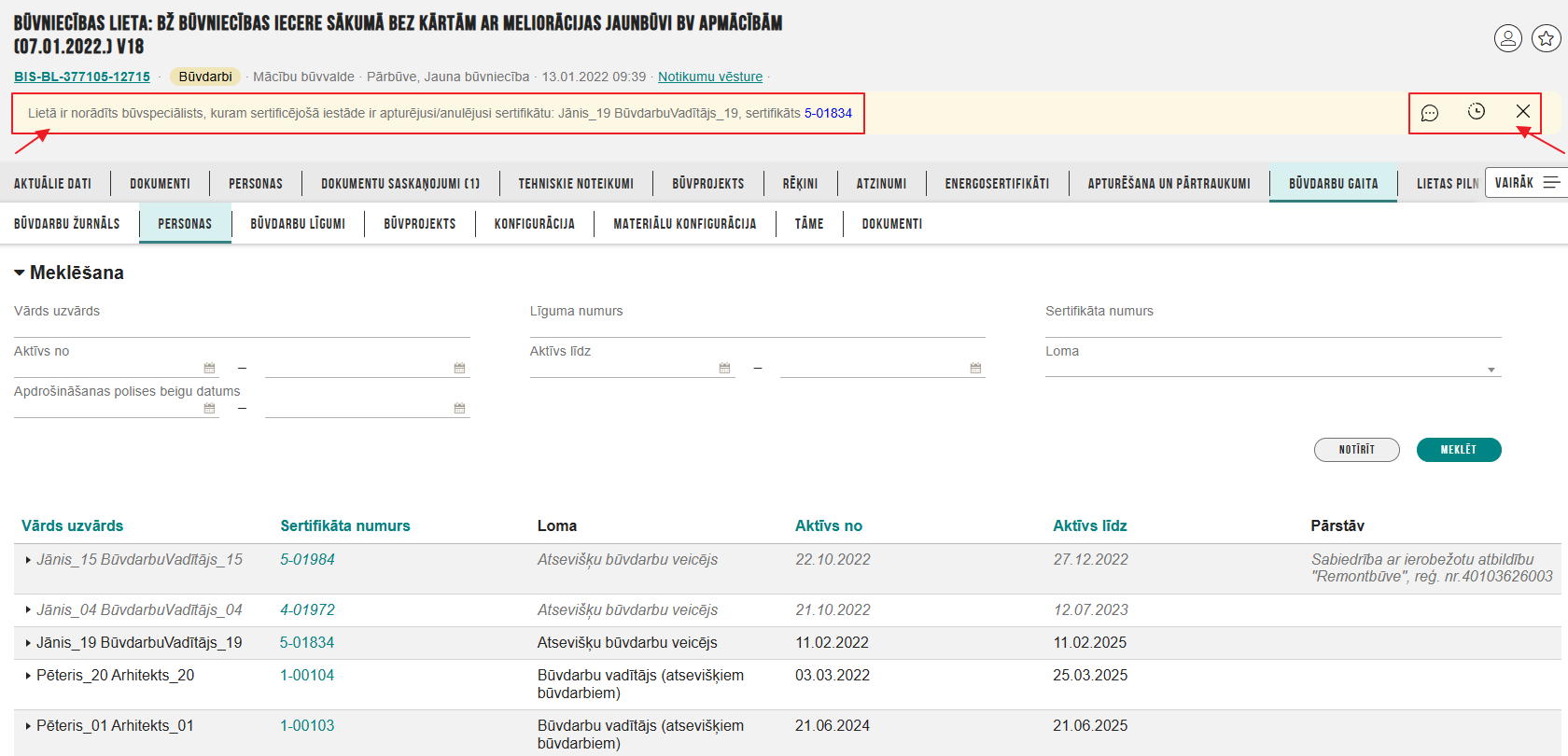Screen dimensions: 1568x756
Task: Select the Atzinumi tab
Action: [882, 184]
